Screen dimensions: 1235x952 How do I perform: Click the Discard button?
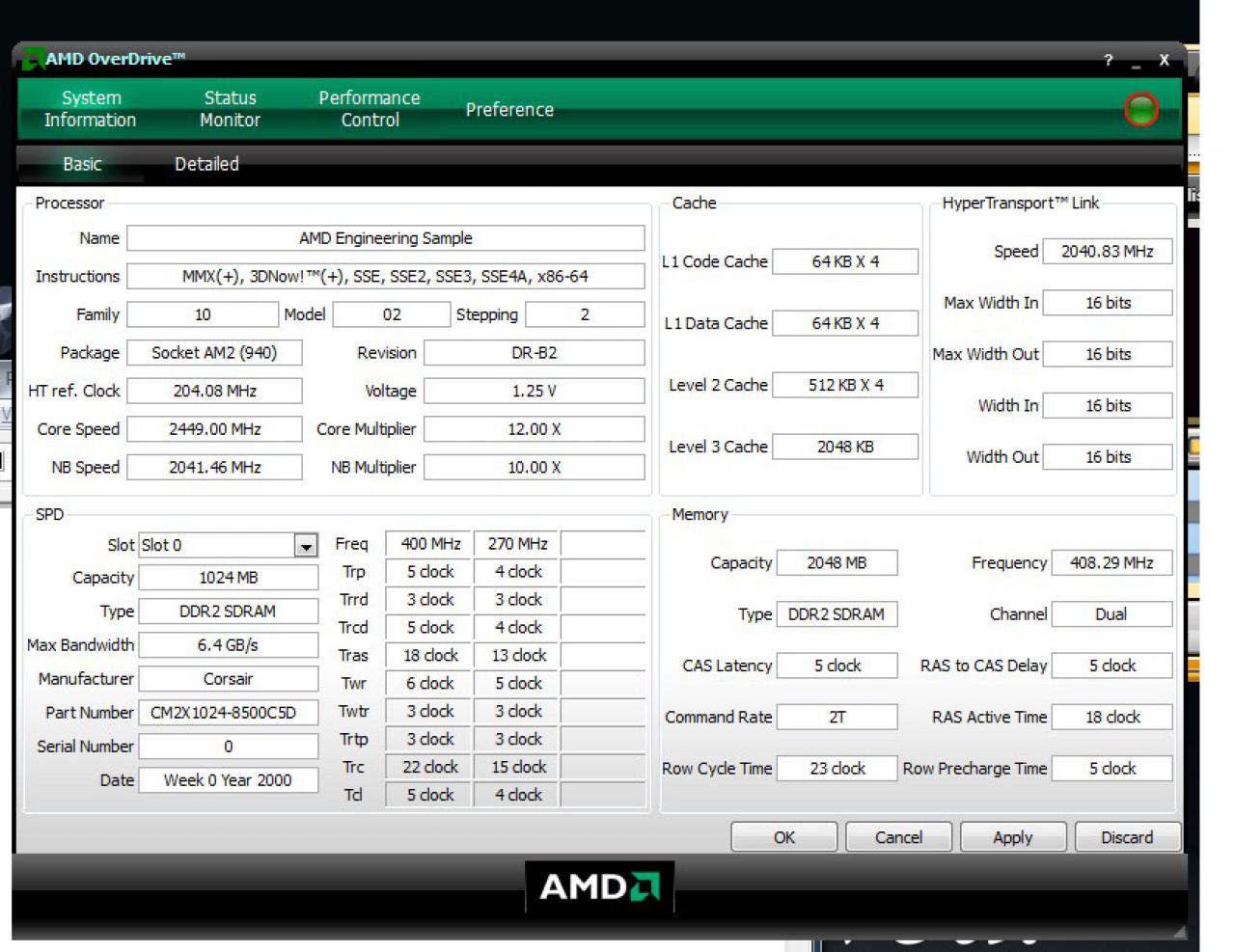pos(1127,837)
